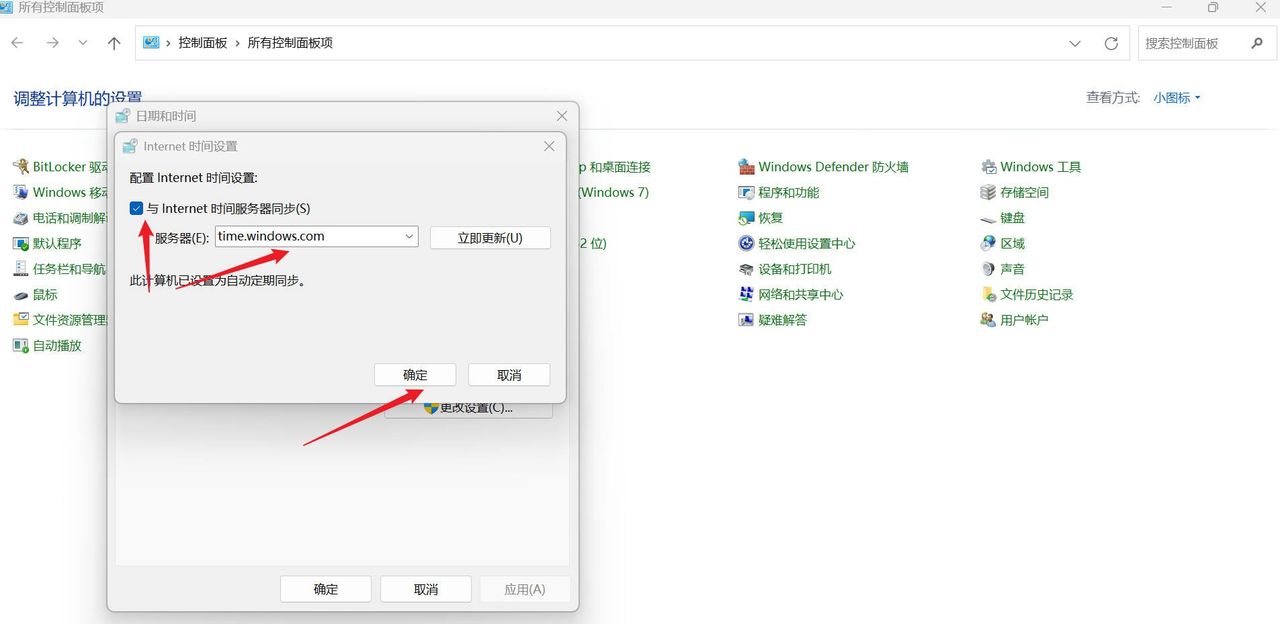Go back with the left arrow

(x=17, y=43)
